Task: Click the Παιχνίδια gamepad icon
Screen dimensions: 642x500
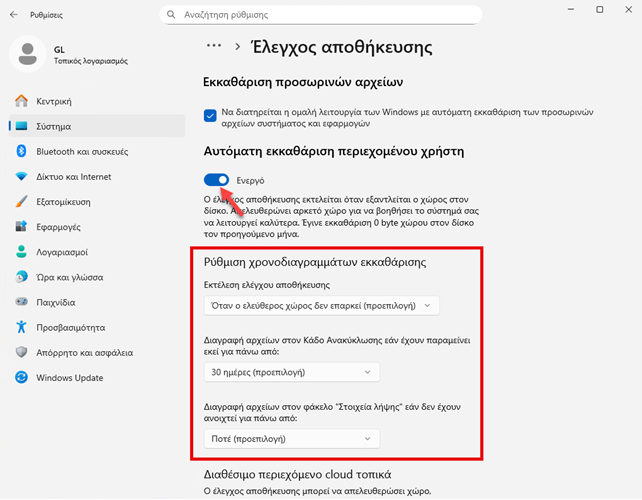Action: 21,302
